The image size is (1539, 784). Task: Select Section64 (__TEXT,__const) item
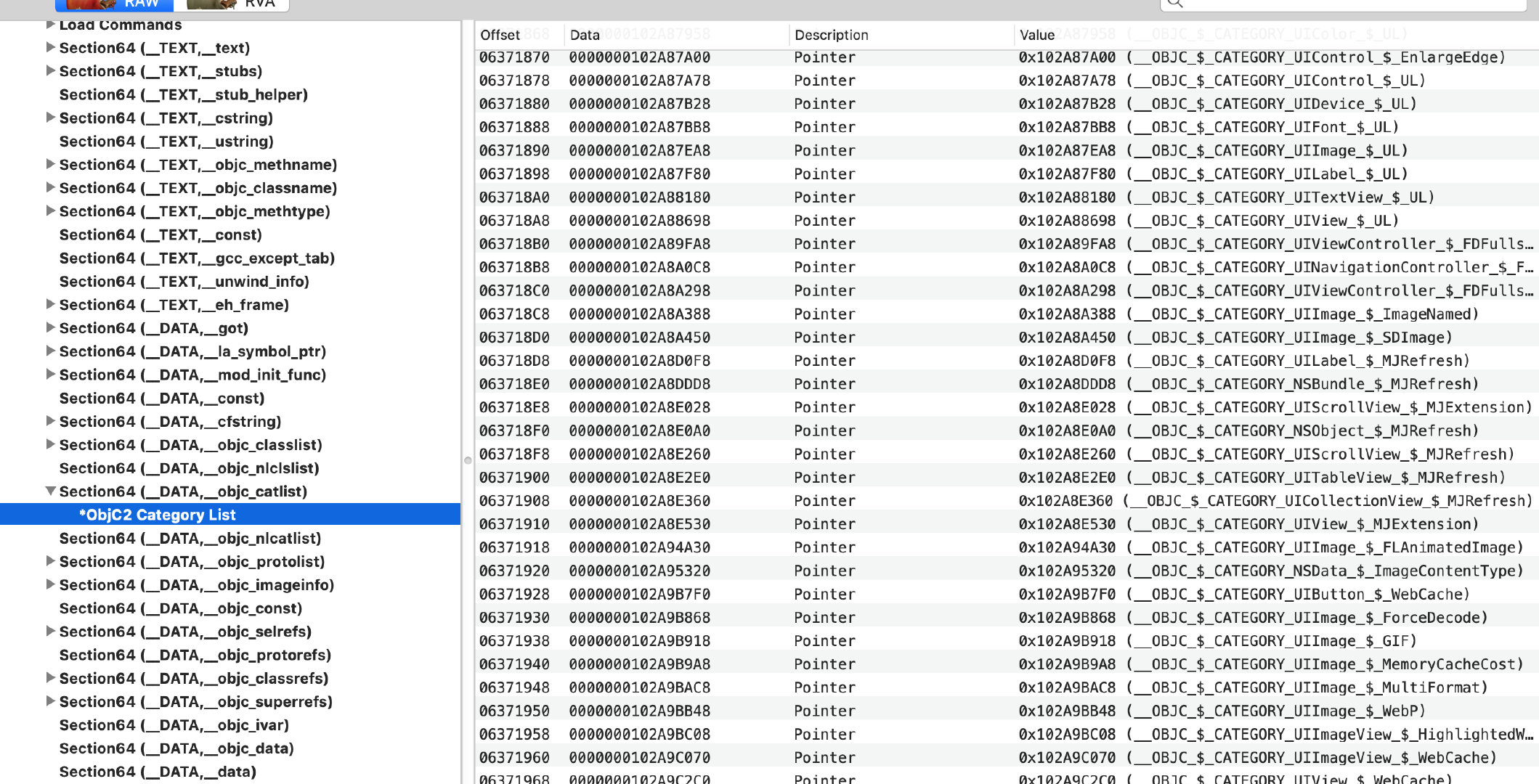160,234
